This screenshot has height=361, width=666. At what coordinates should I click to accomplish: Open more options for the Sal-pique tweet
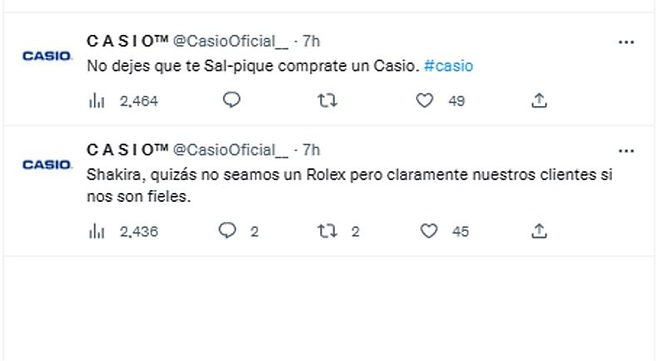626,42
